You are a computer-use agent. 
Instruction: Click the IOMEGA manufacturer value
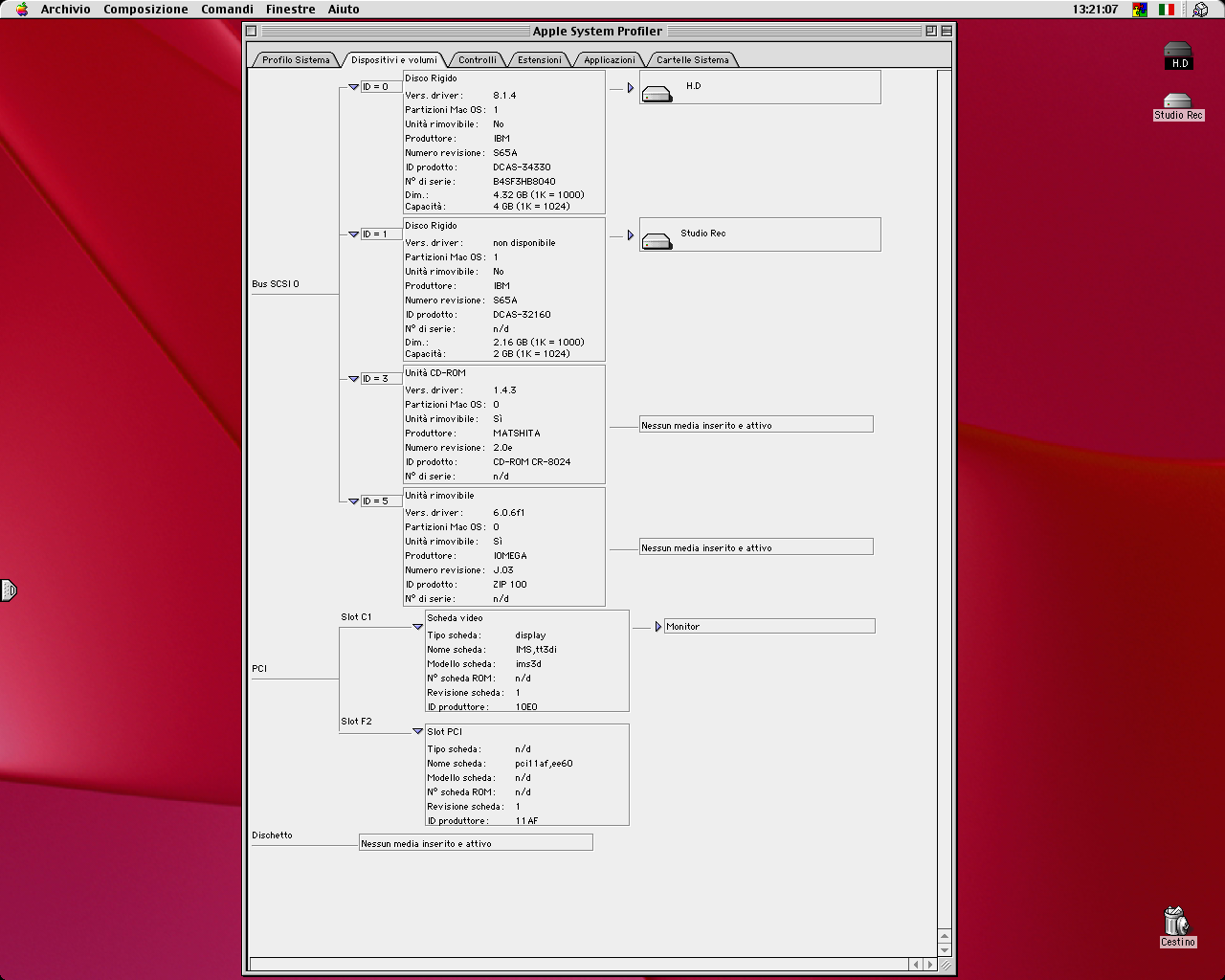click(x=509, y=556)
